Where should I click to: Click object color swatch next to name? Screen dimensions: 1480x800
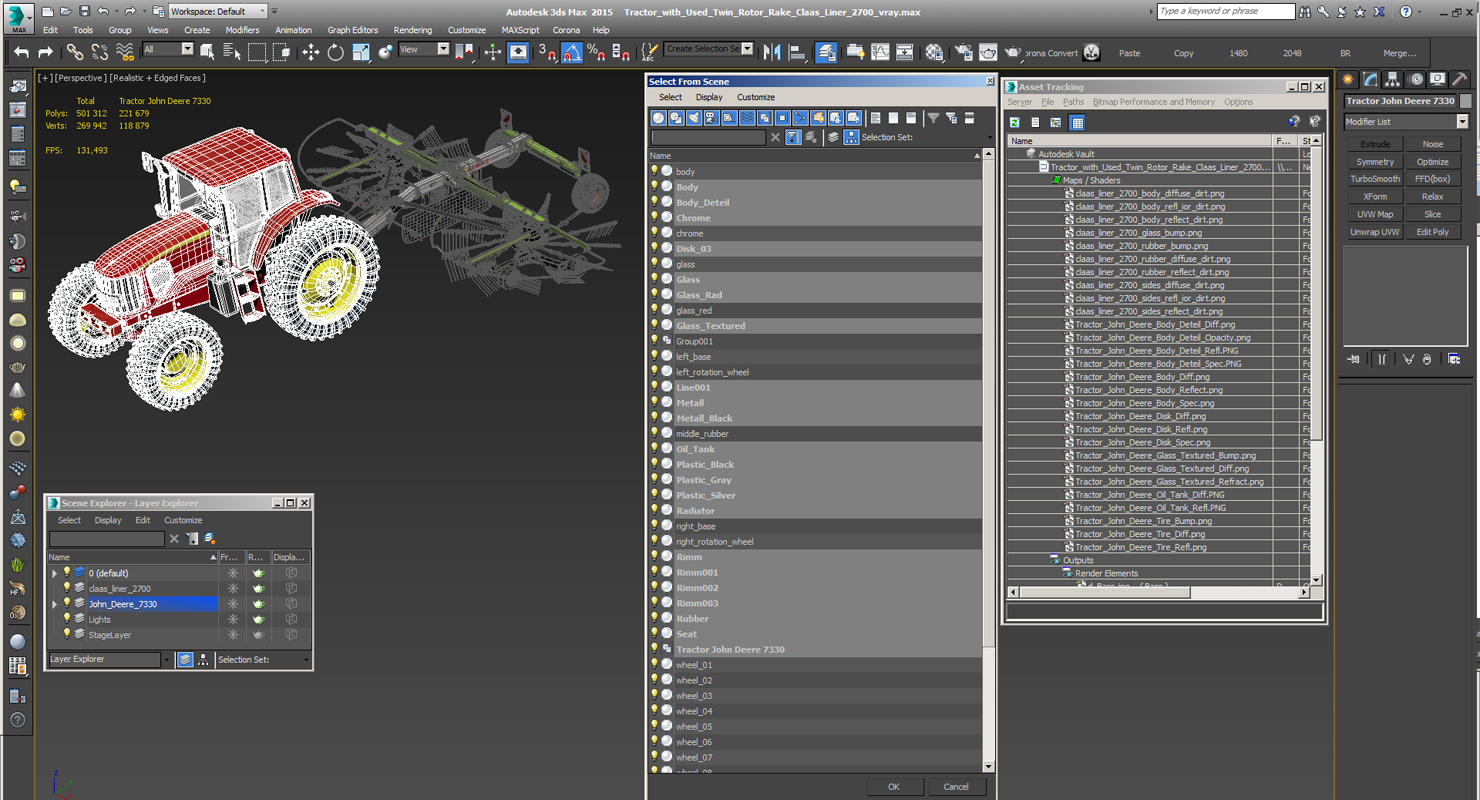point(1466,101)
